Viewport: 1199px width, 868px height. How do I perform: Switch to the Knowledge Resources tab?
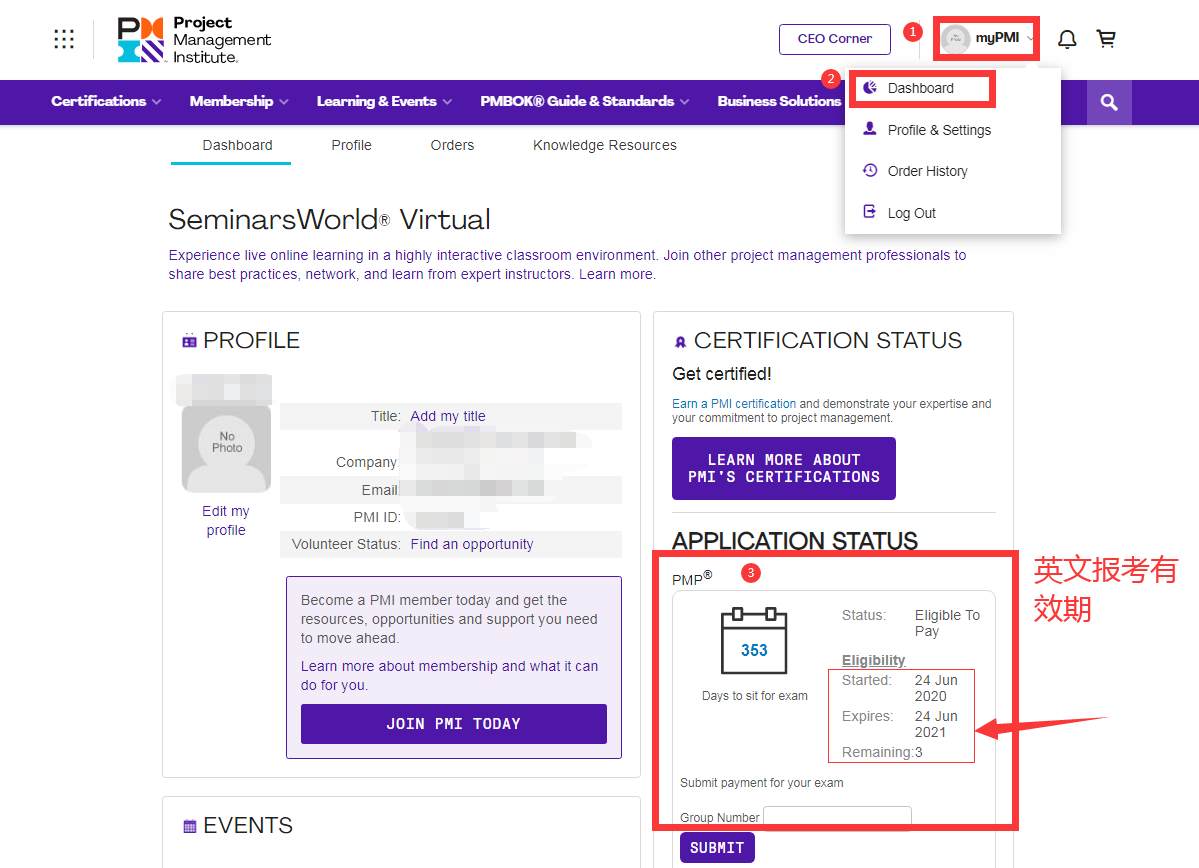tap(605, 145)
